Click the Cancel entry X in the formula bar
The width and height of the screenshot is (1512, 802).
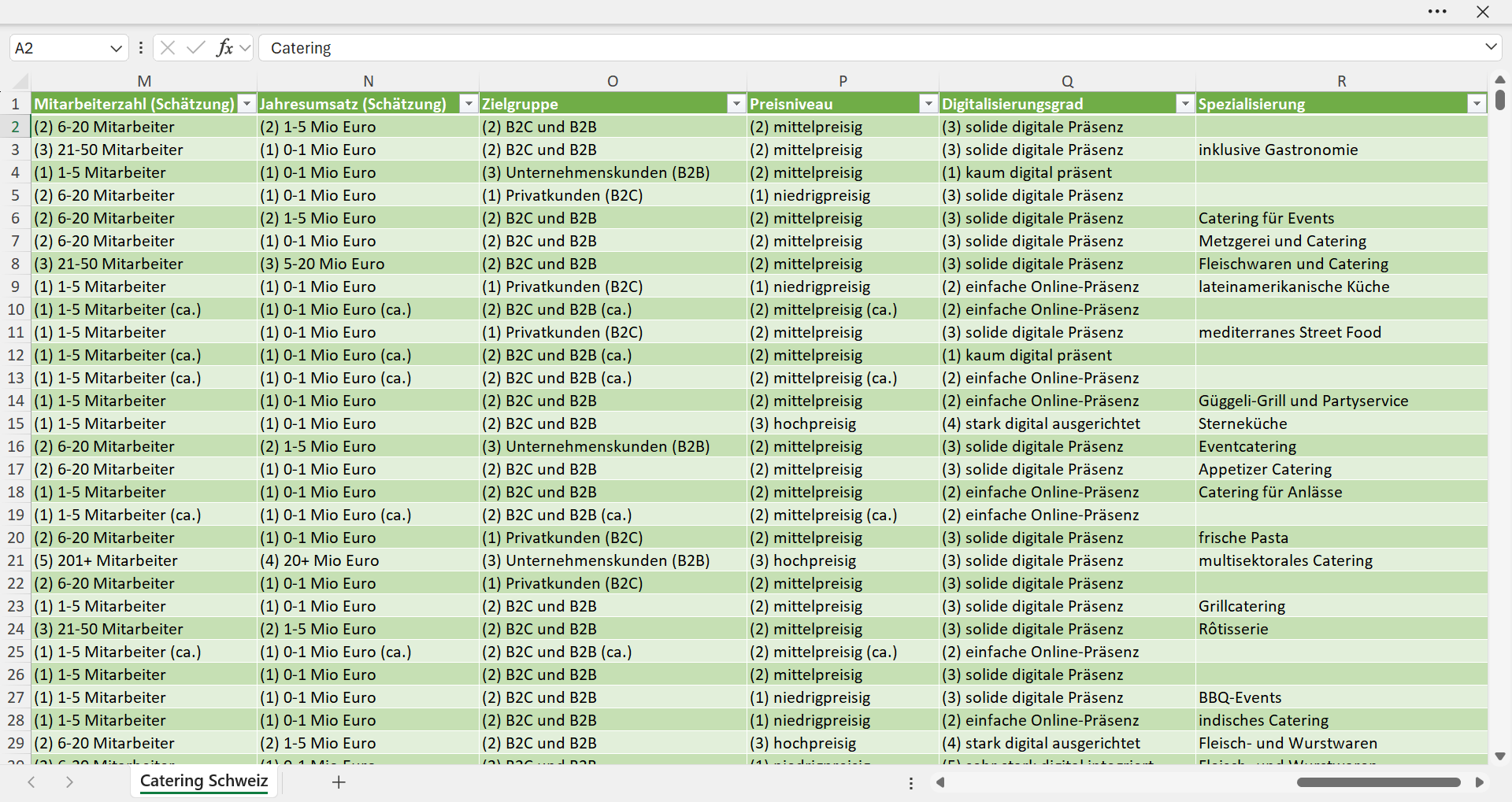pos(167,48)
